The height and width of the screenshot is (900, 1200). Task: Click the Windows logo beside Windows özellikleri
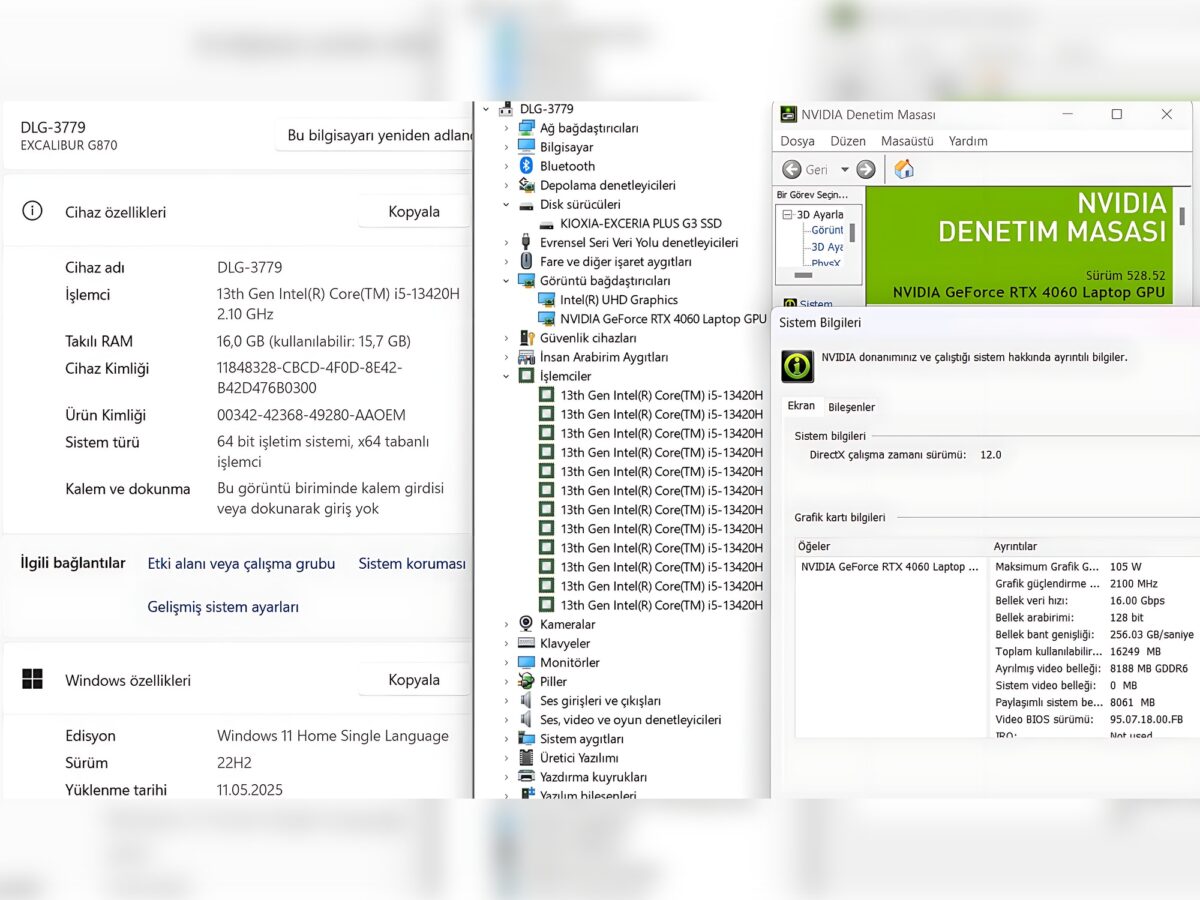(32, 679)
